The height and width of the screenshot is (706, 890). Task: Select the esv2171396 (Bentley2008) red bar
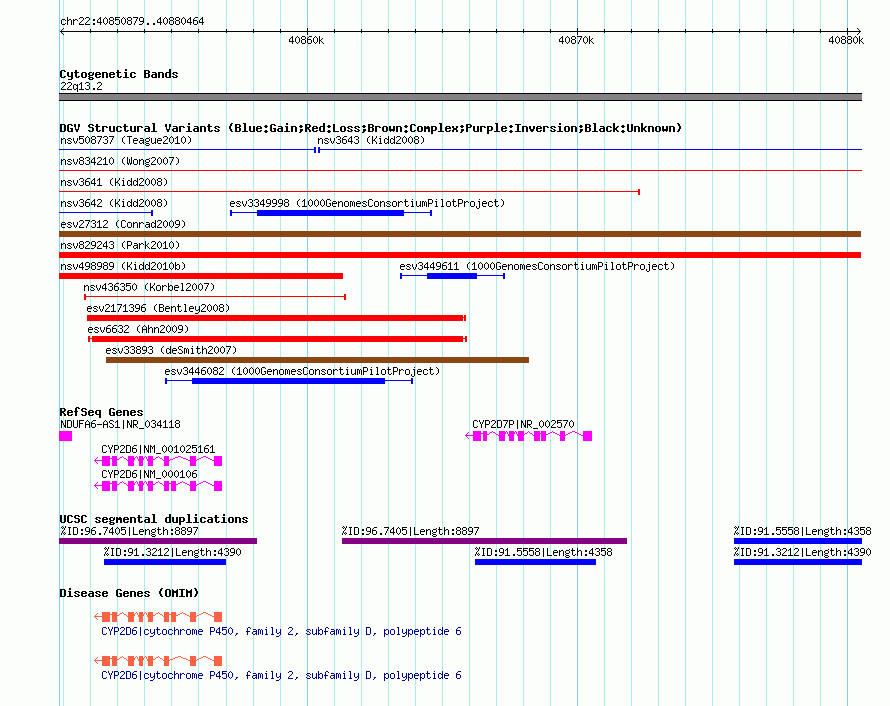pos(276,318)
